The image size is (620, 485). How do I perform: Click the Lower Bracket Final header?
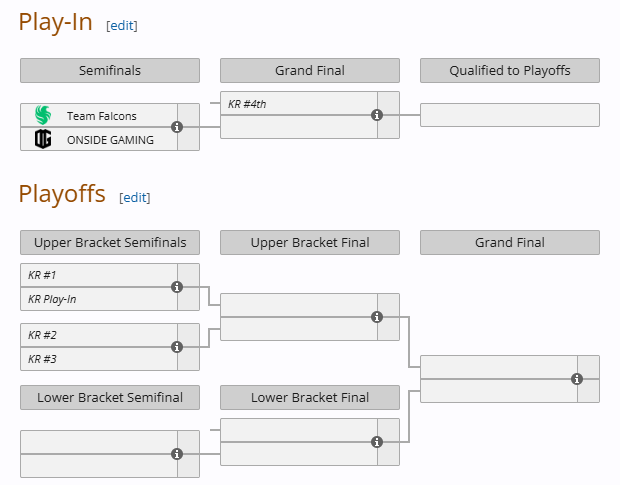point(310,397)
